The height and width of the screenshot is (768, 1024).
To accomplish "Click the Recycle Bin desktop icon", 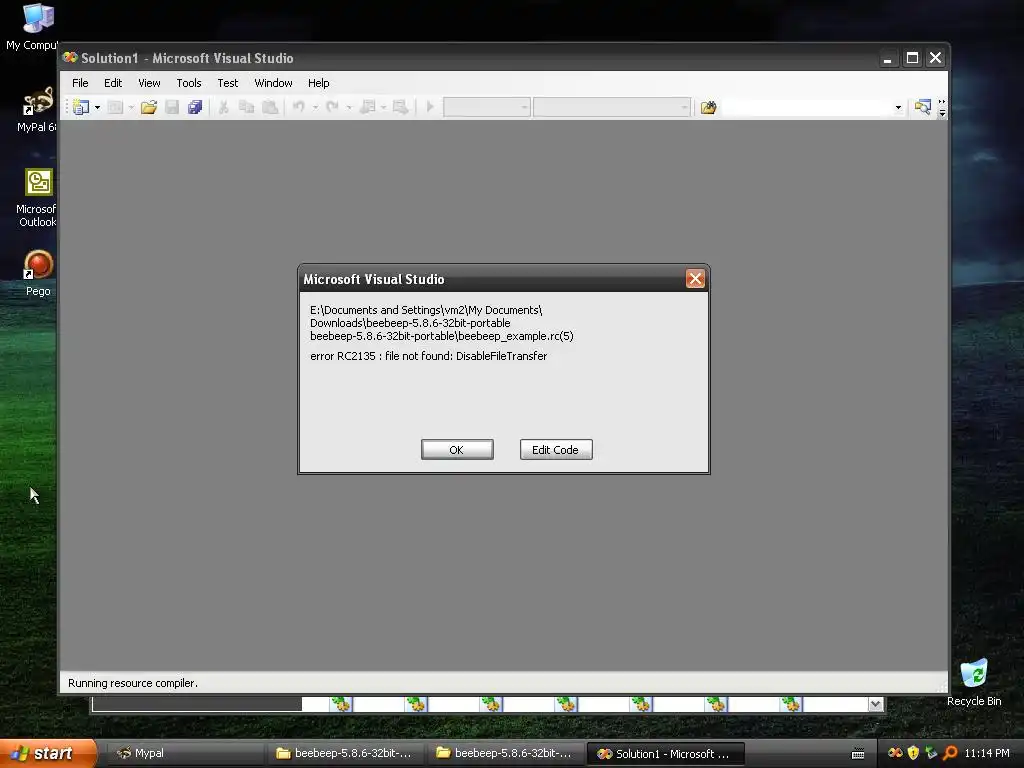I will [974, 683].
